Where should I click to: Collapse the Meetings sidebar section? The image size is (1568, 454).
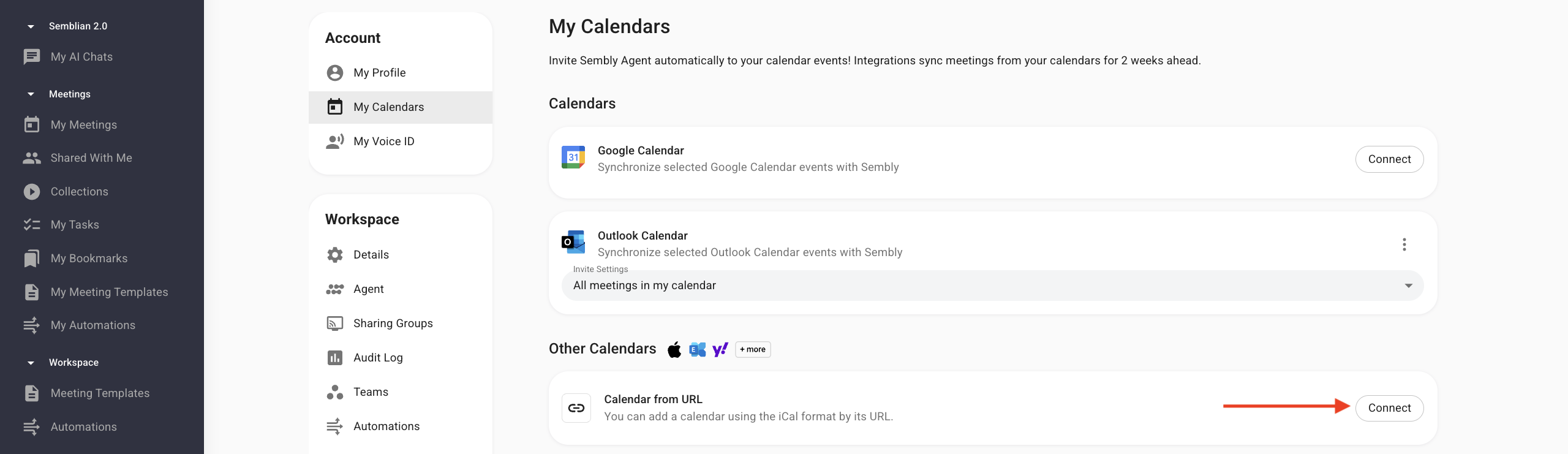(x=31, y=94)
